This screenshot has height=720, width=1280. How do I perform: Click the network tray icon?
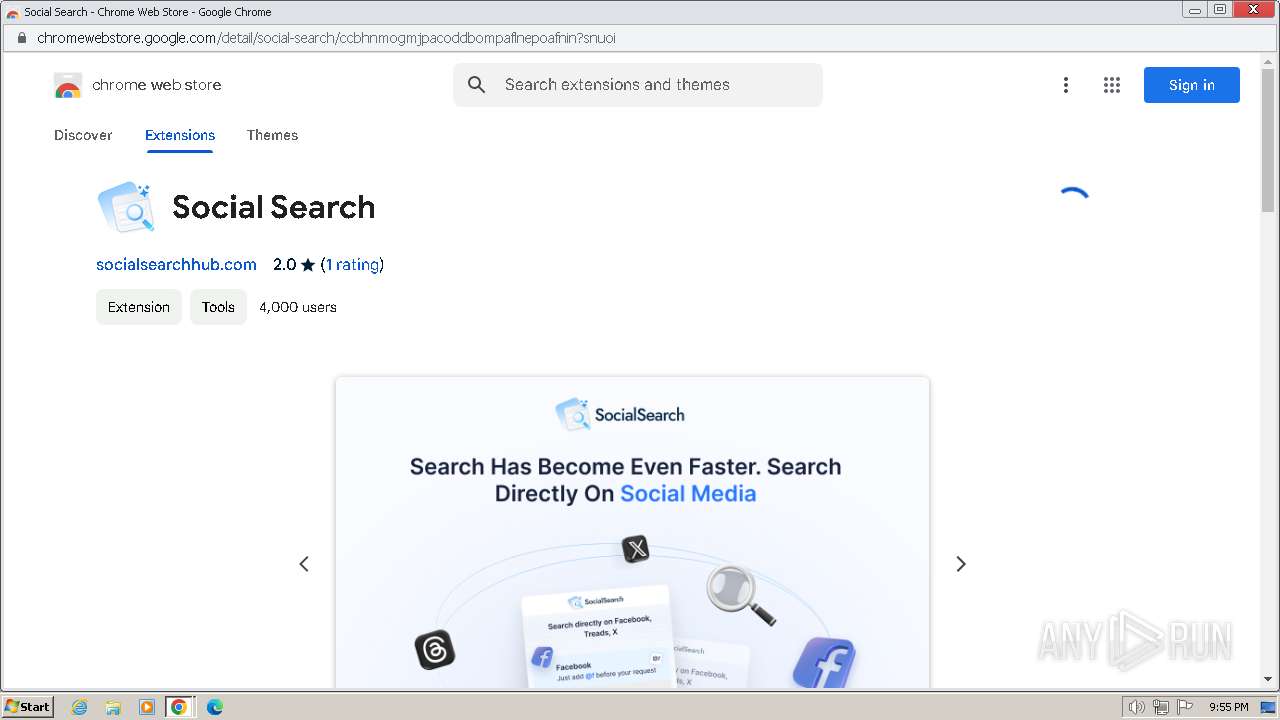coord(1161,707)
